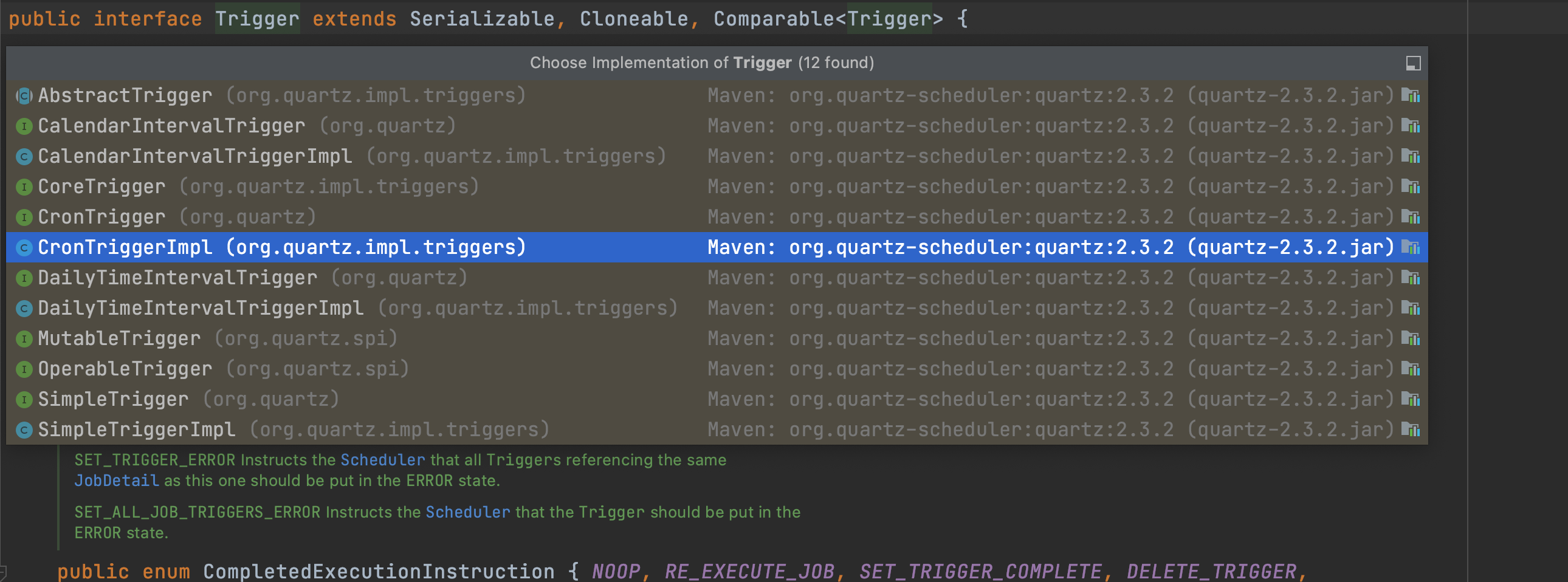Click the OperableTrigger interface icon
The image size is (1568, 582).
(x=24, y=369)
